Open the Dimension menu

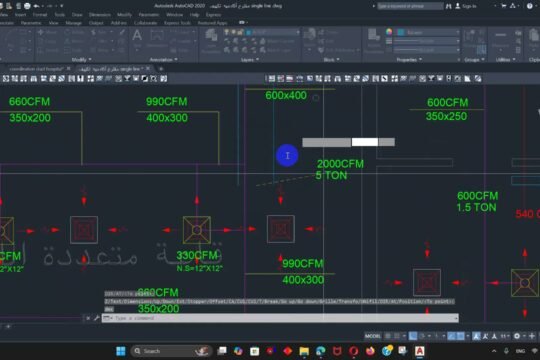(x=100, y=15)
